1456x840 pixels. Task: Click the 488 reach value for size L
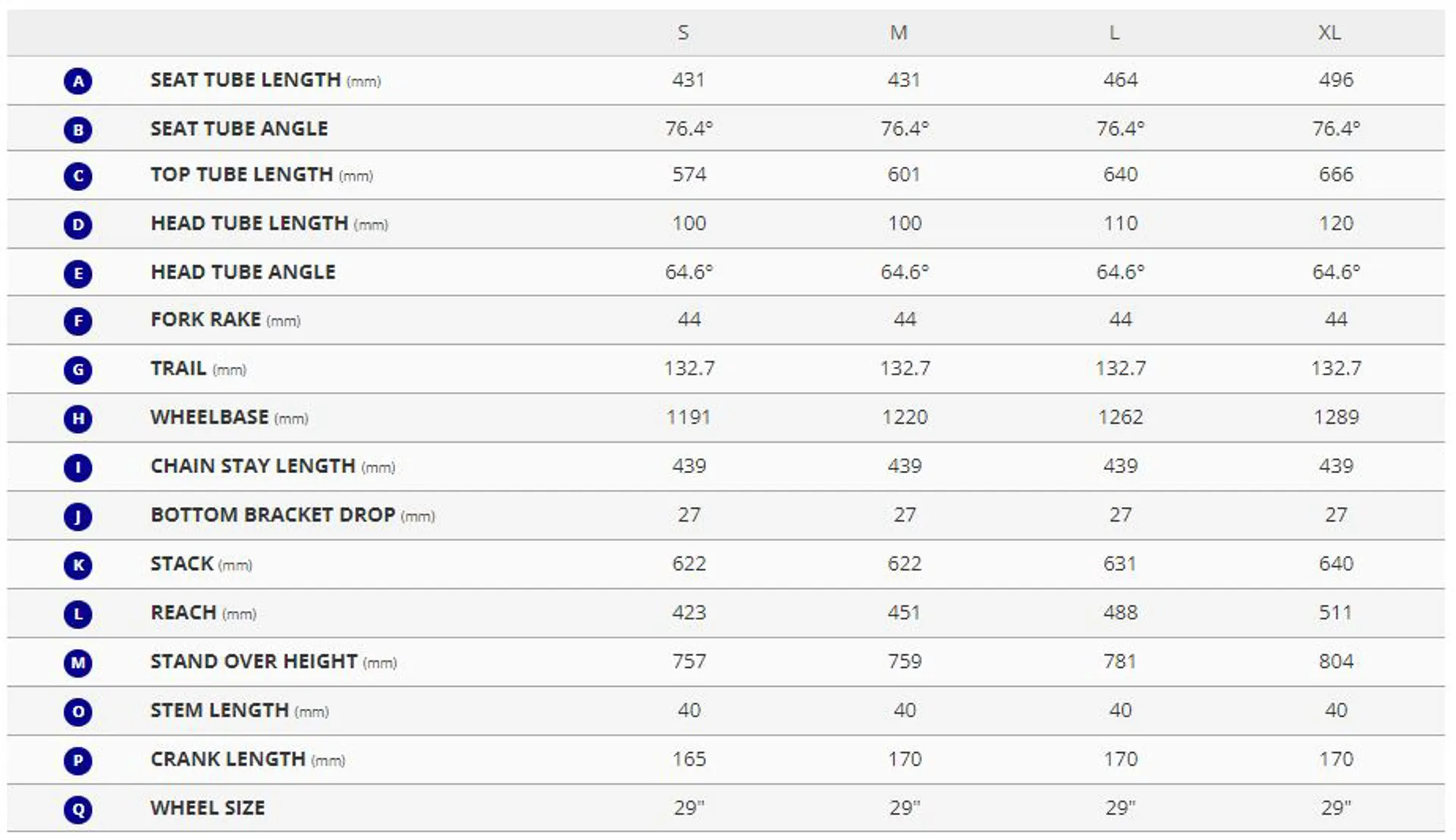1120,613
